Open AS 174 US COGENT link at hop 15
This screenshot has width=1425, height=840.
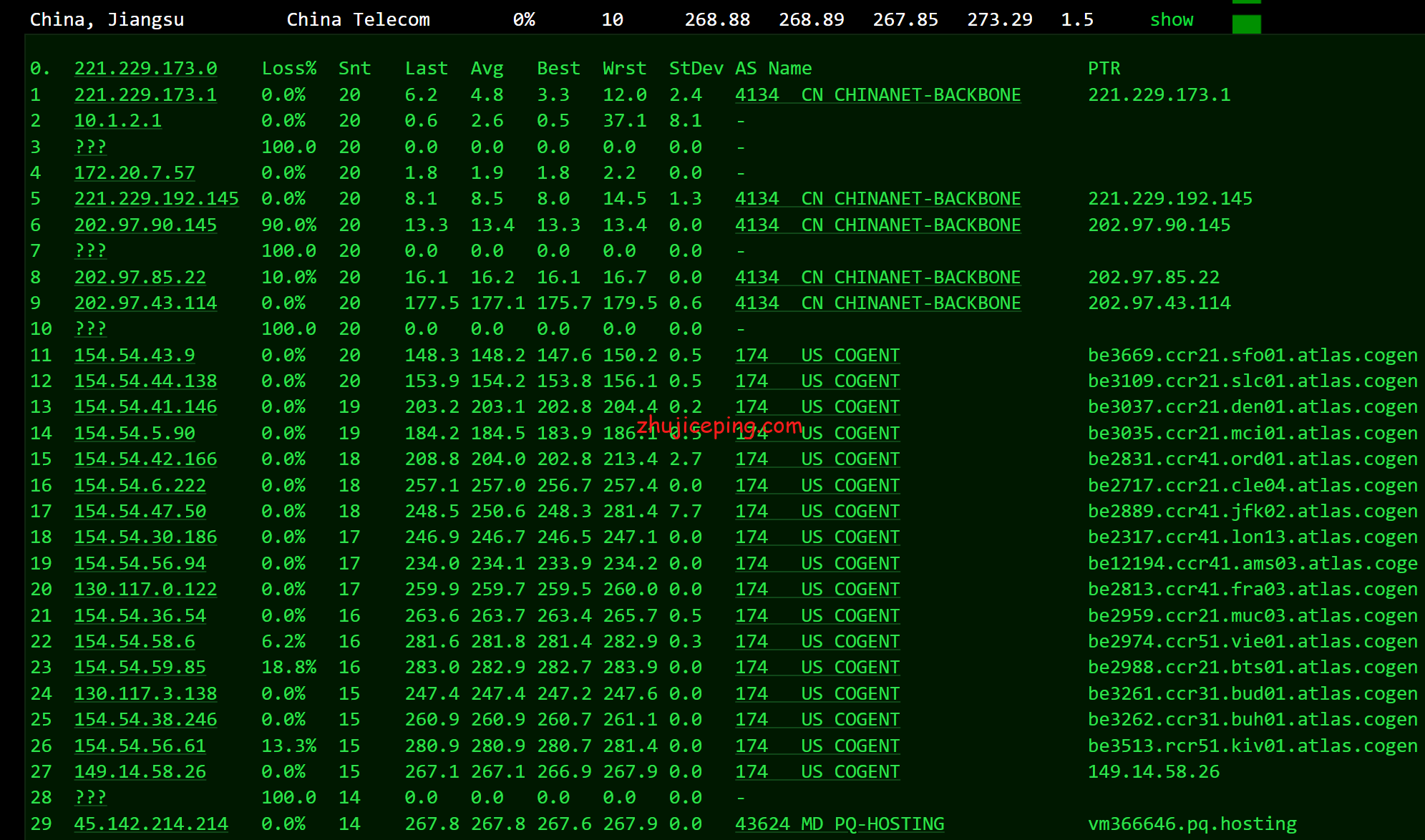pos(817,459)
